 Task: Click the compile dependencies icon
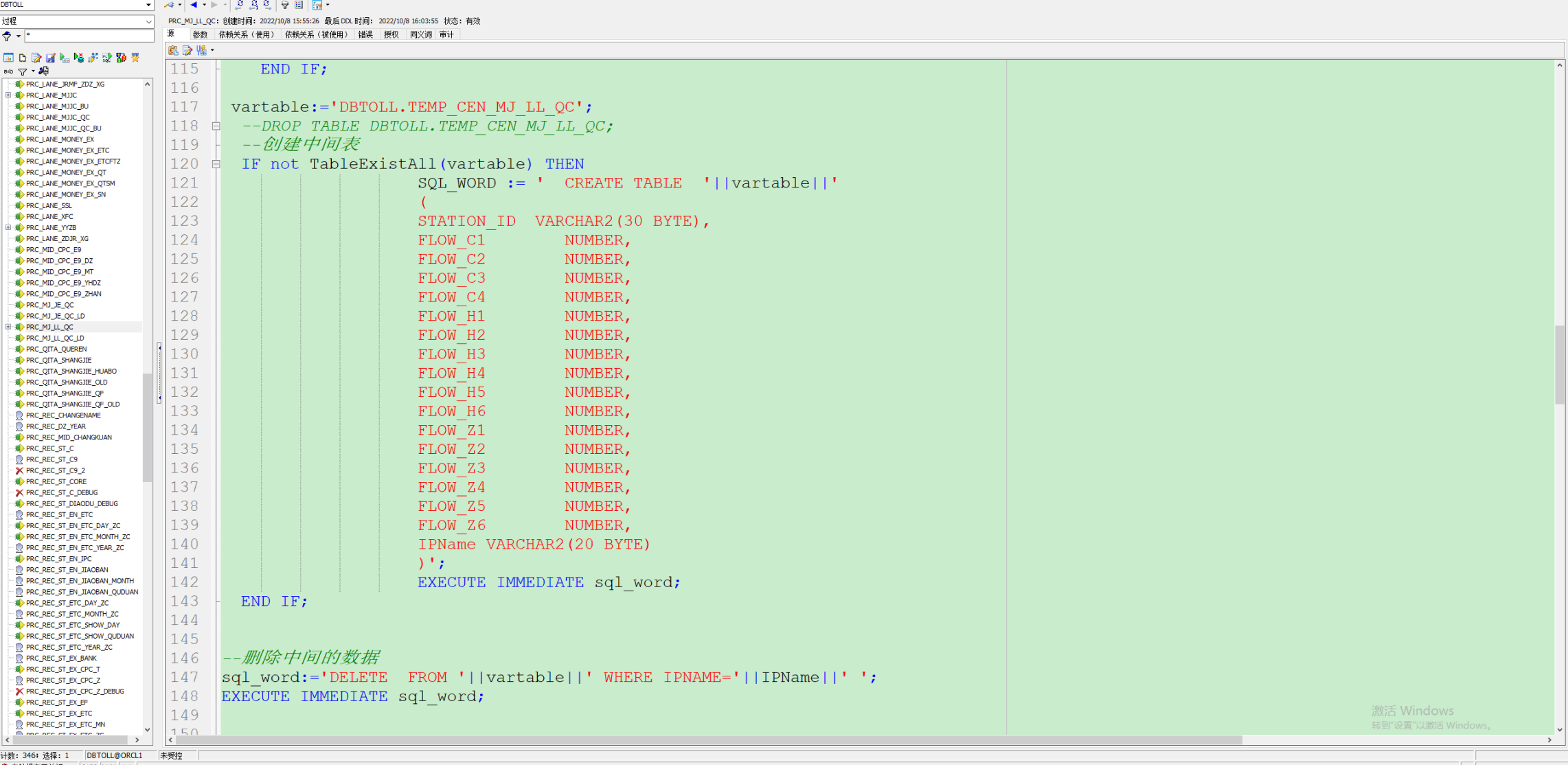pyautogui.click(x=93, y=58)
